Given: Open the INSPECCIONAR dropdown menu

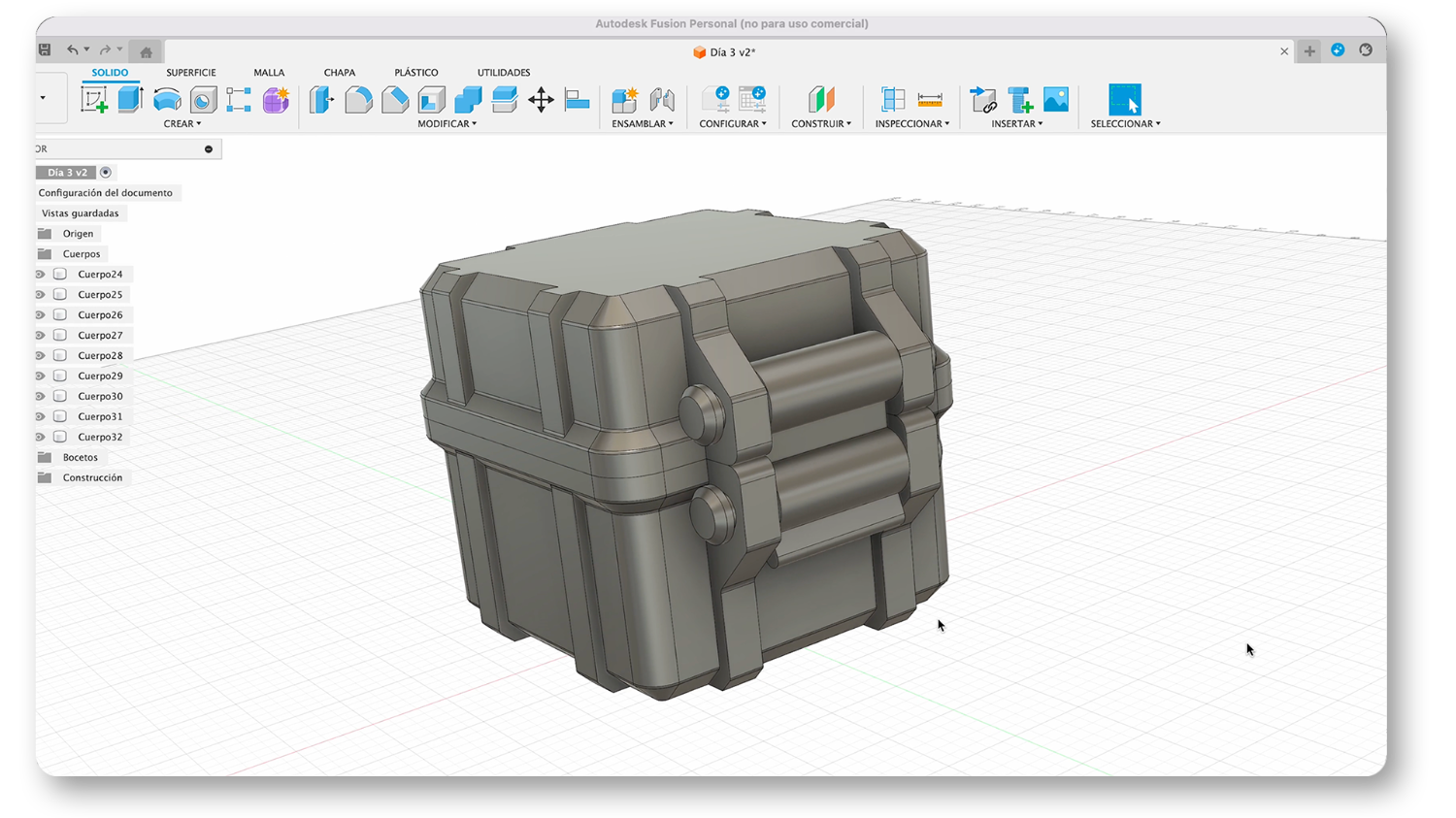Looking at the screenshot, I should click(x=911, y=124).
